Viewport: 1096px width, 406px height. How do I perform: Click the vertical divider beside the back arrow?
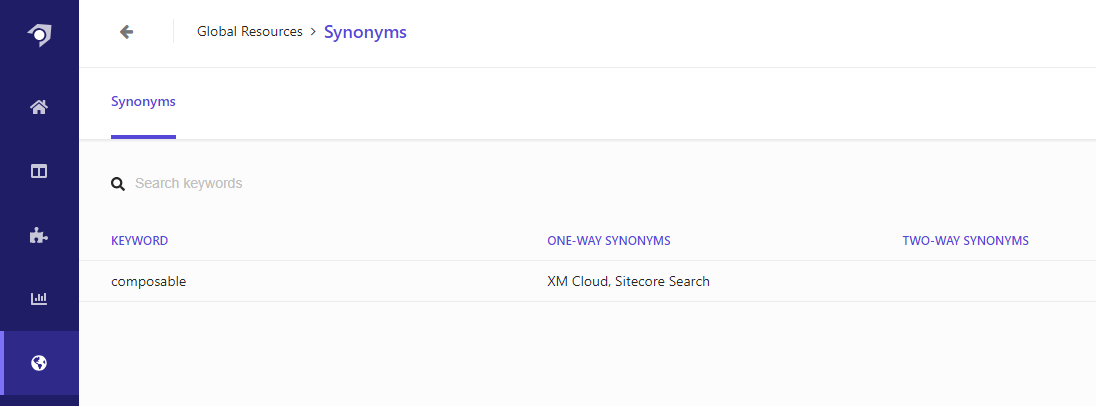(173, 32)
